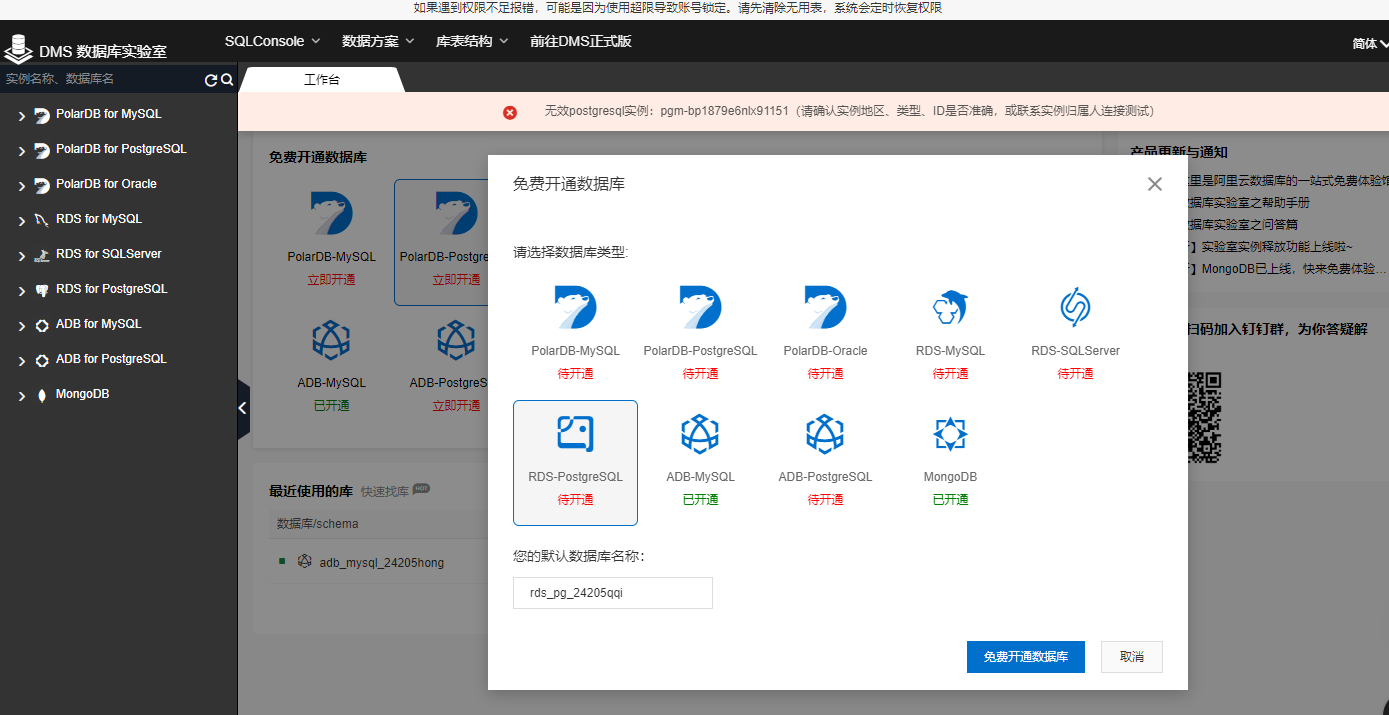The width and height of the screenshot is (1389, 715).
Task: Click the DingTalk group QR code
Action: point(1204,417)
